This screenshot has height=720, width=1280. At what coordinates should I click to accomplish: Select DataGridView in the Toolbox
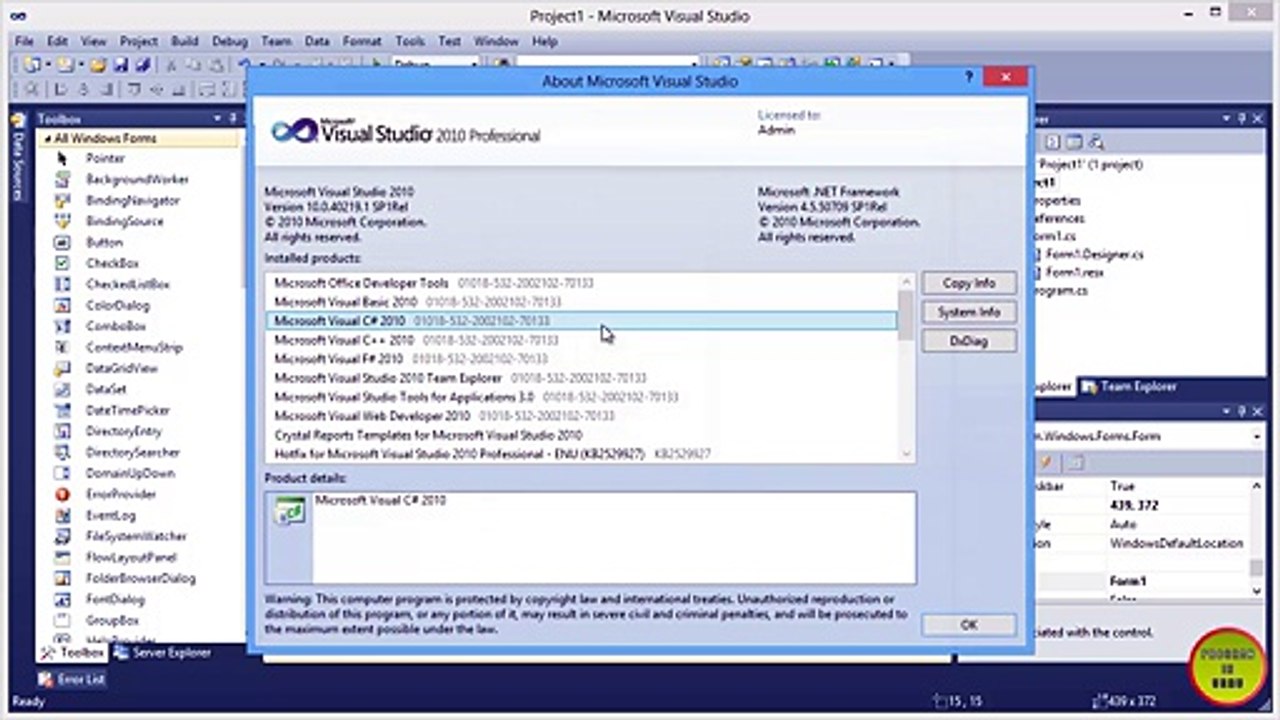pos(121,368)
